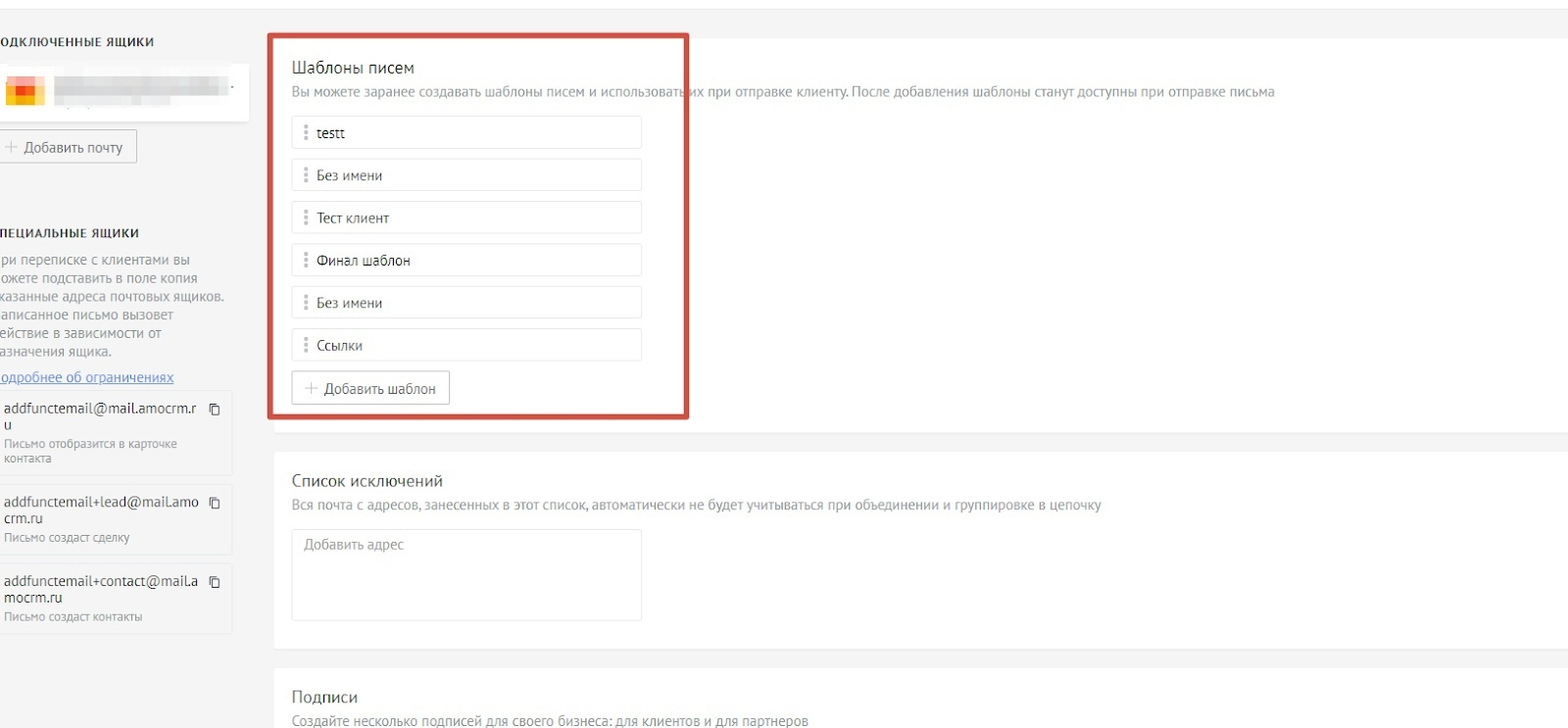Click the addfunctemail+contact@mail.amocrm.ru text
The height and width of the screenshot is (728, 1568).
point(101,589)
